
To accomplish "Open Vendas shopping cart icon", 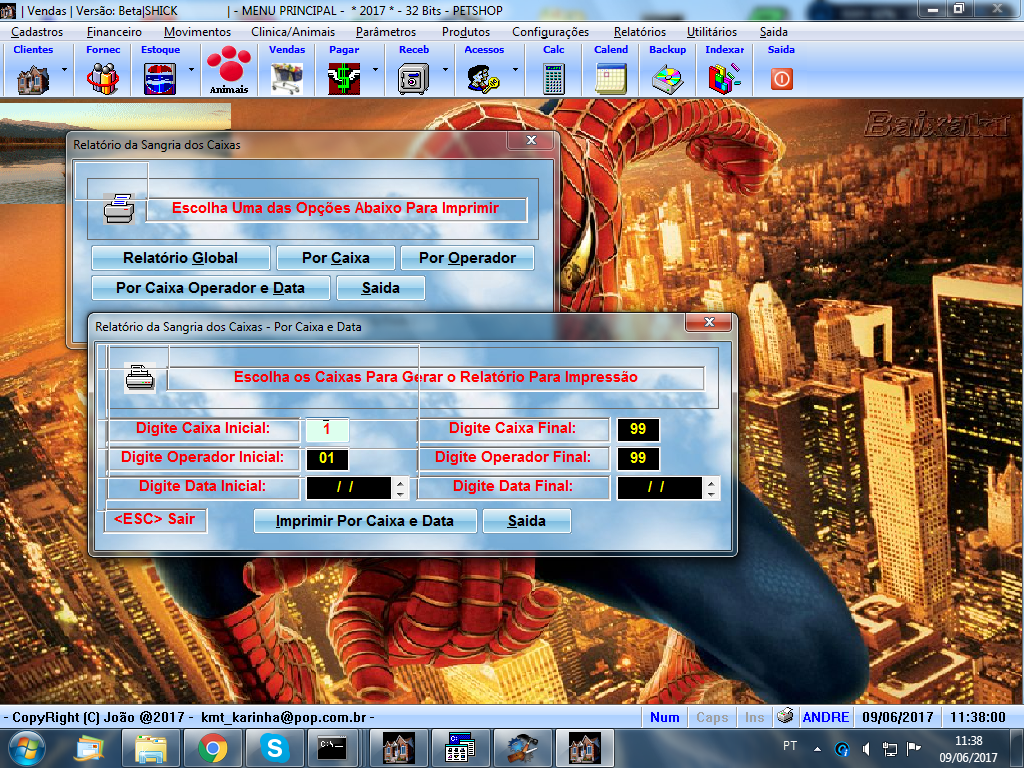I will [x=287, y=79].
